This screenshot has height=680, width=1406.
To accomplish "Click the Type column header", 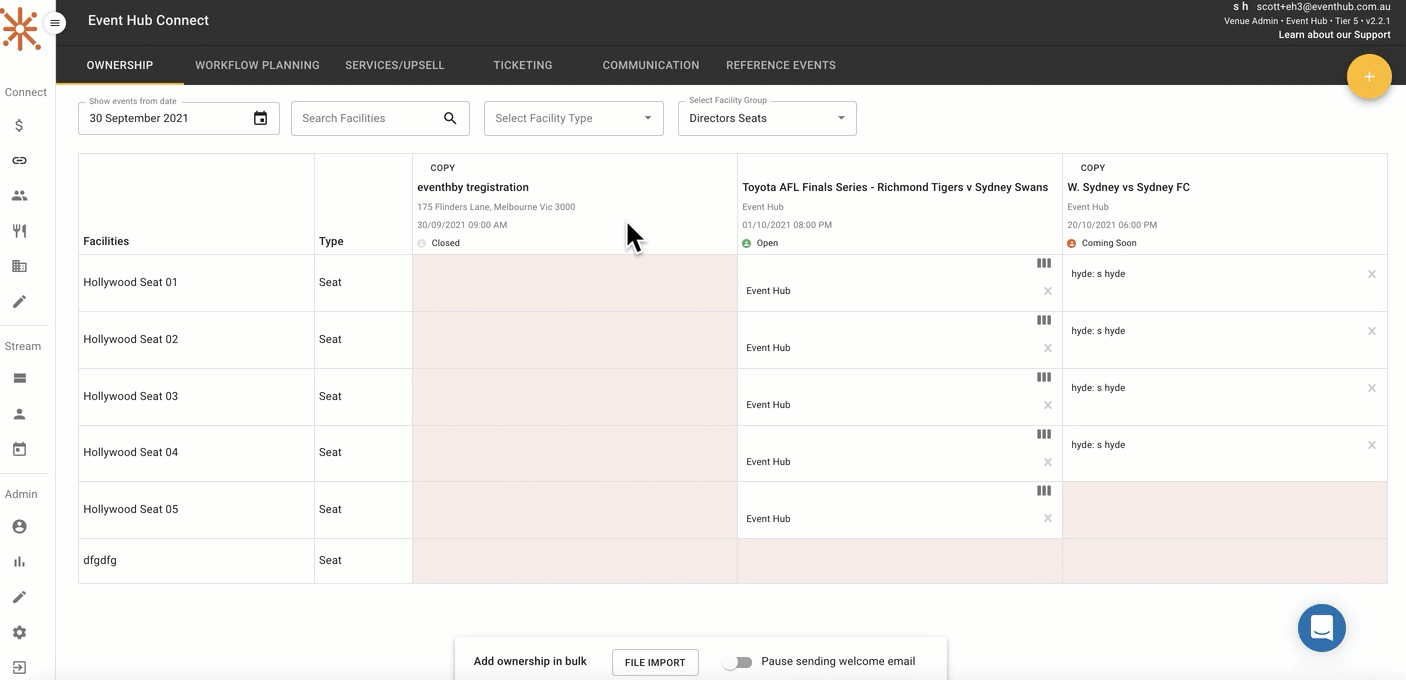I will pos(331,241).
